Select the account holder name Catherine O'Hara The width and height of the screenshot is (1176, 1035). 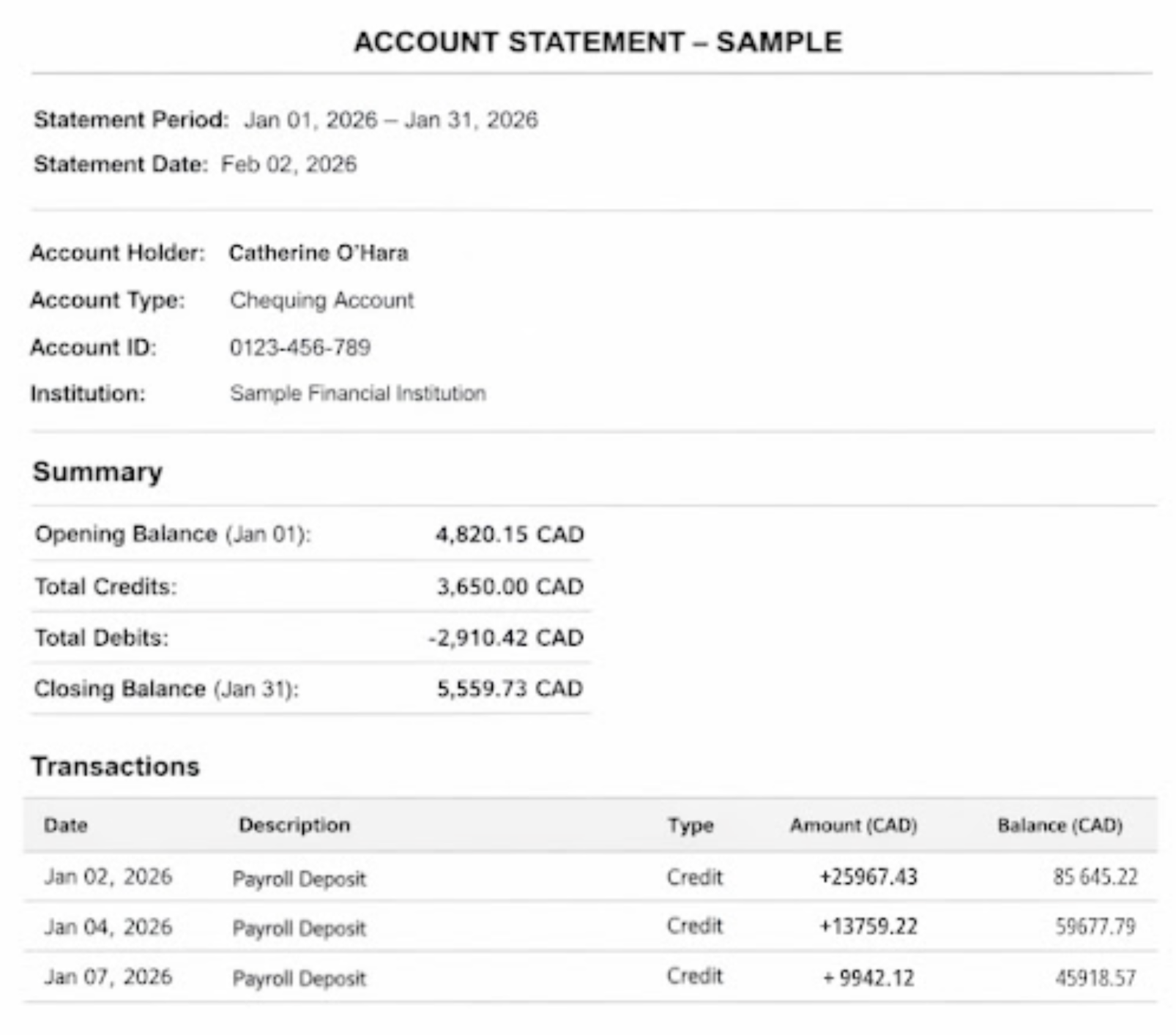(x=318, y=253)
